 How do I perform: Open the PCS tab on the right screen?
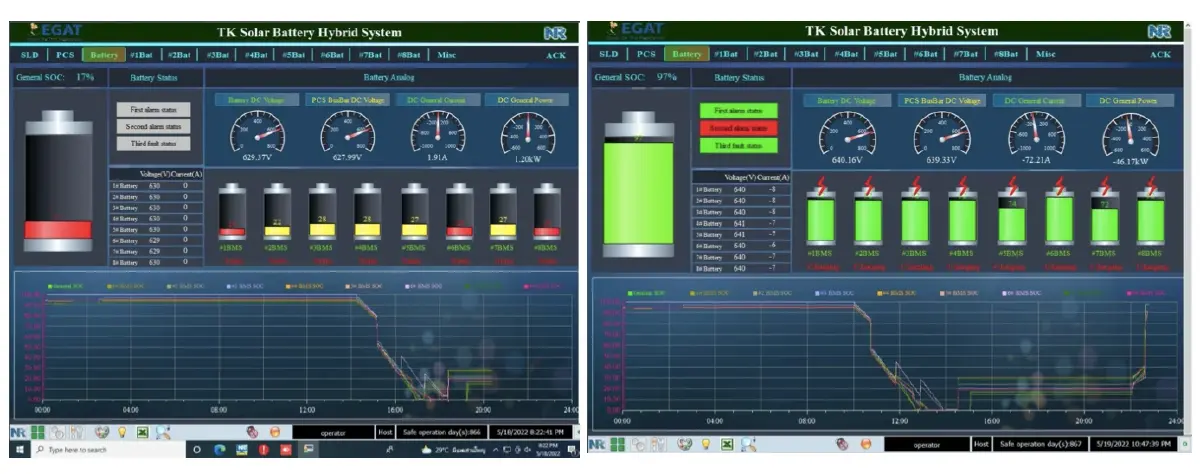pyautogui.click(x=647, y=54)
